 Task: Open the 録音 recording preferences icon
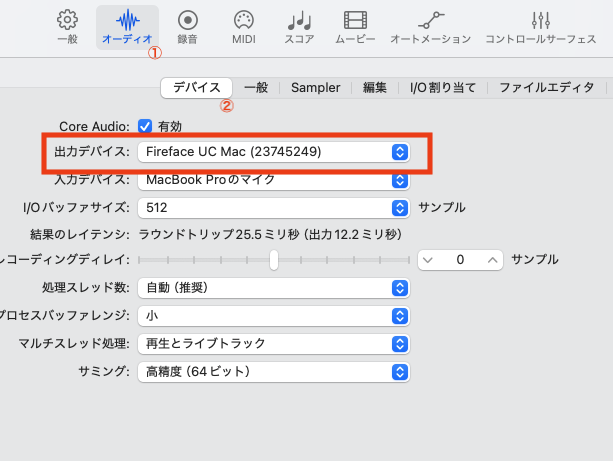click(x=187, y=27)
